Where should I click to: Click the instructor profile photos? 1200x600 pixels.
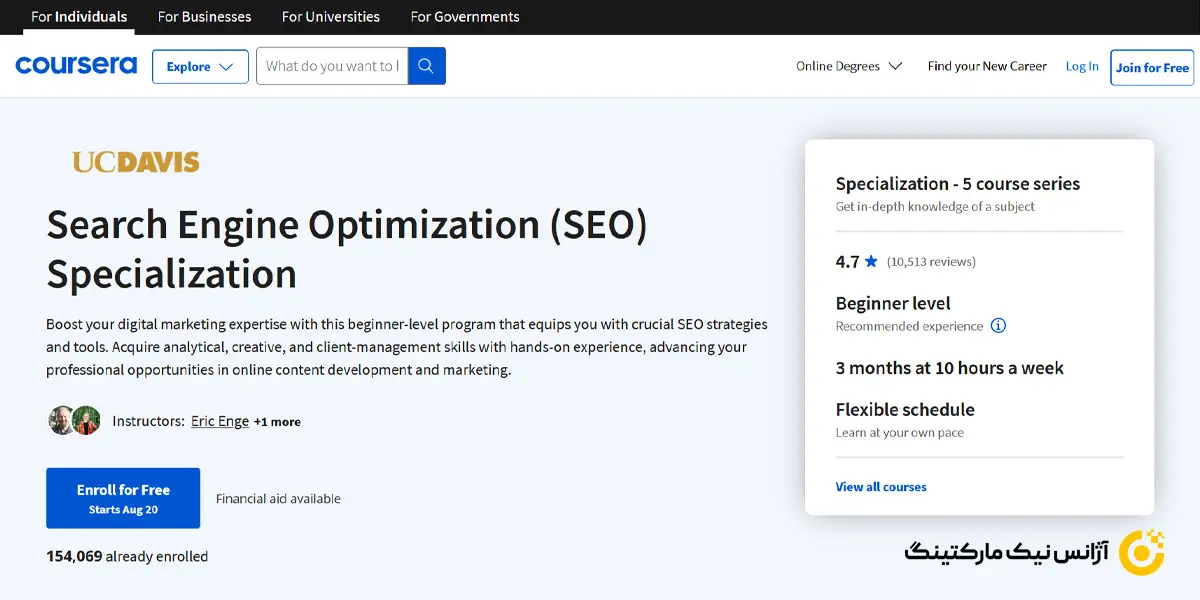click(74, 421)
